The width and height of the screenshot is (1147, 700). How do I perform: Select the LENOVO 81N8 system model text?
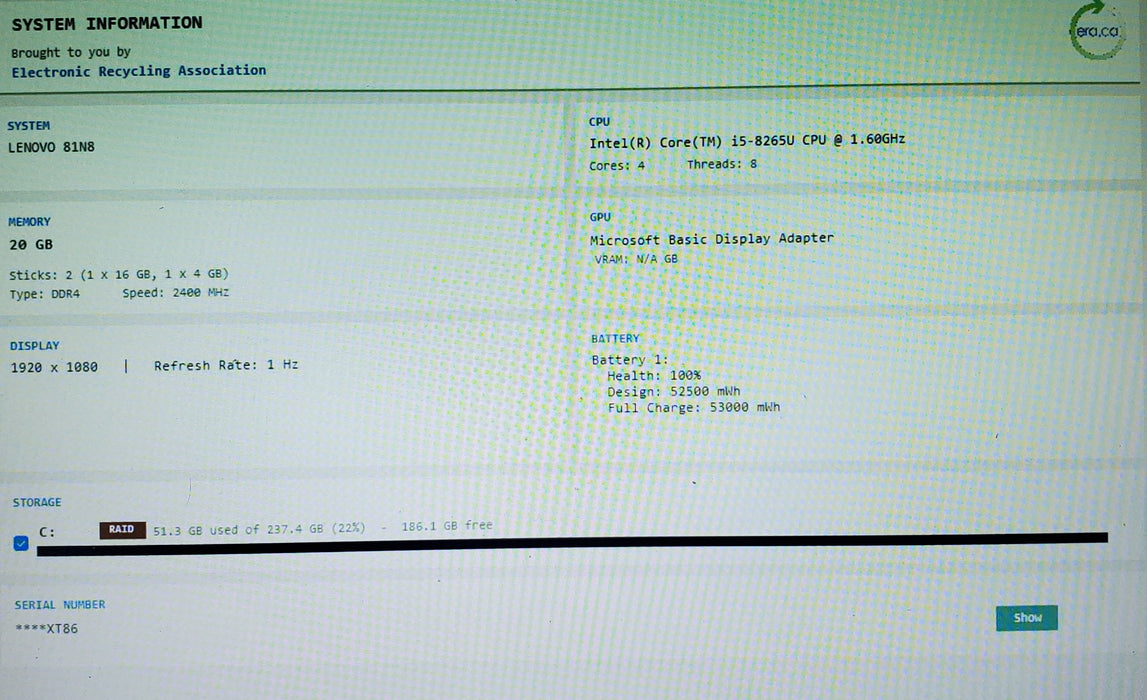[51, 147]
